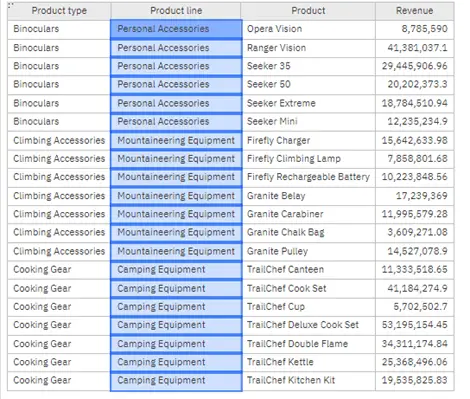
Task: Click revenue value 11,333,518.65
Action: [415, 269]
